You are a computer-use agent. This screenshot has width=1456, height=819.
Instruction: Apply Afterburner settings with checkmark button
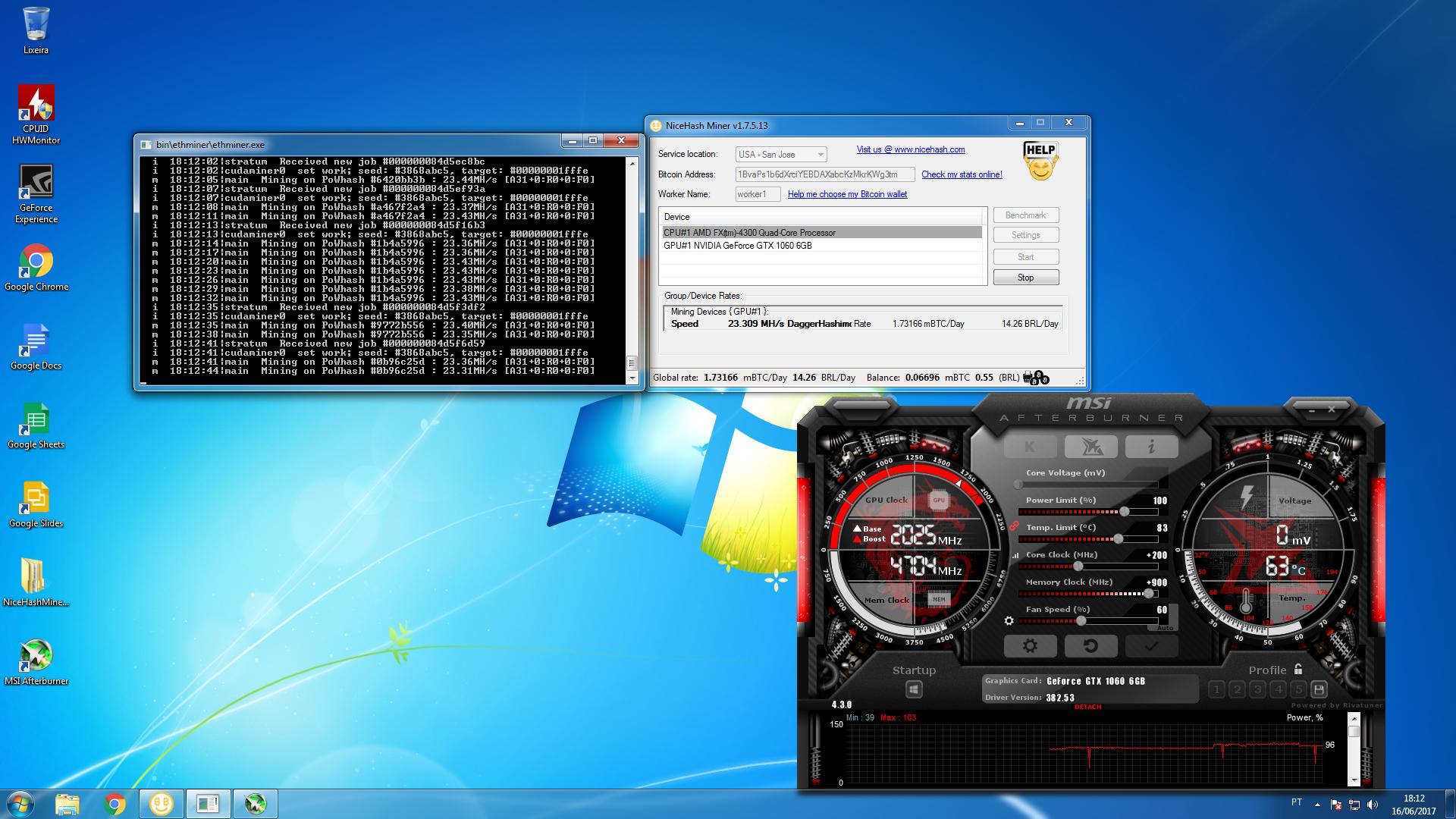(x=1151, y=646)
